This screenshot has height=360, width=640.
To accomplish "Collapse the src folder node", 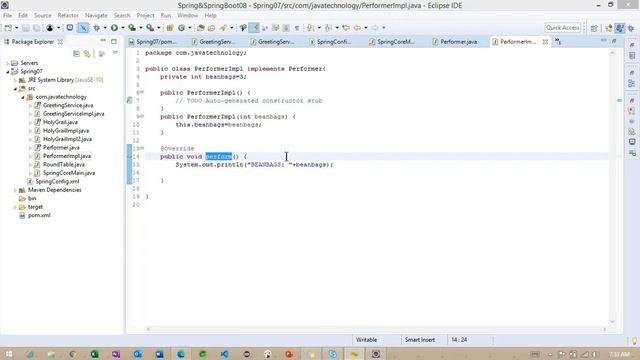I will tap(15, 89).
